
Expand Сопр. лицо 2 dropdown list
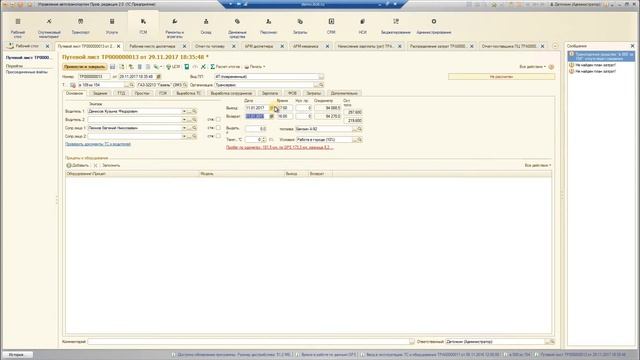[x=184, y=136]
